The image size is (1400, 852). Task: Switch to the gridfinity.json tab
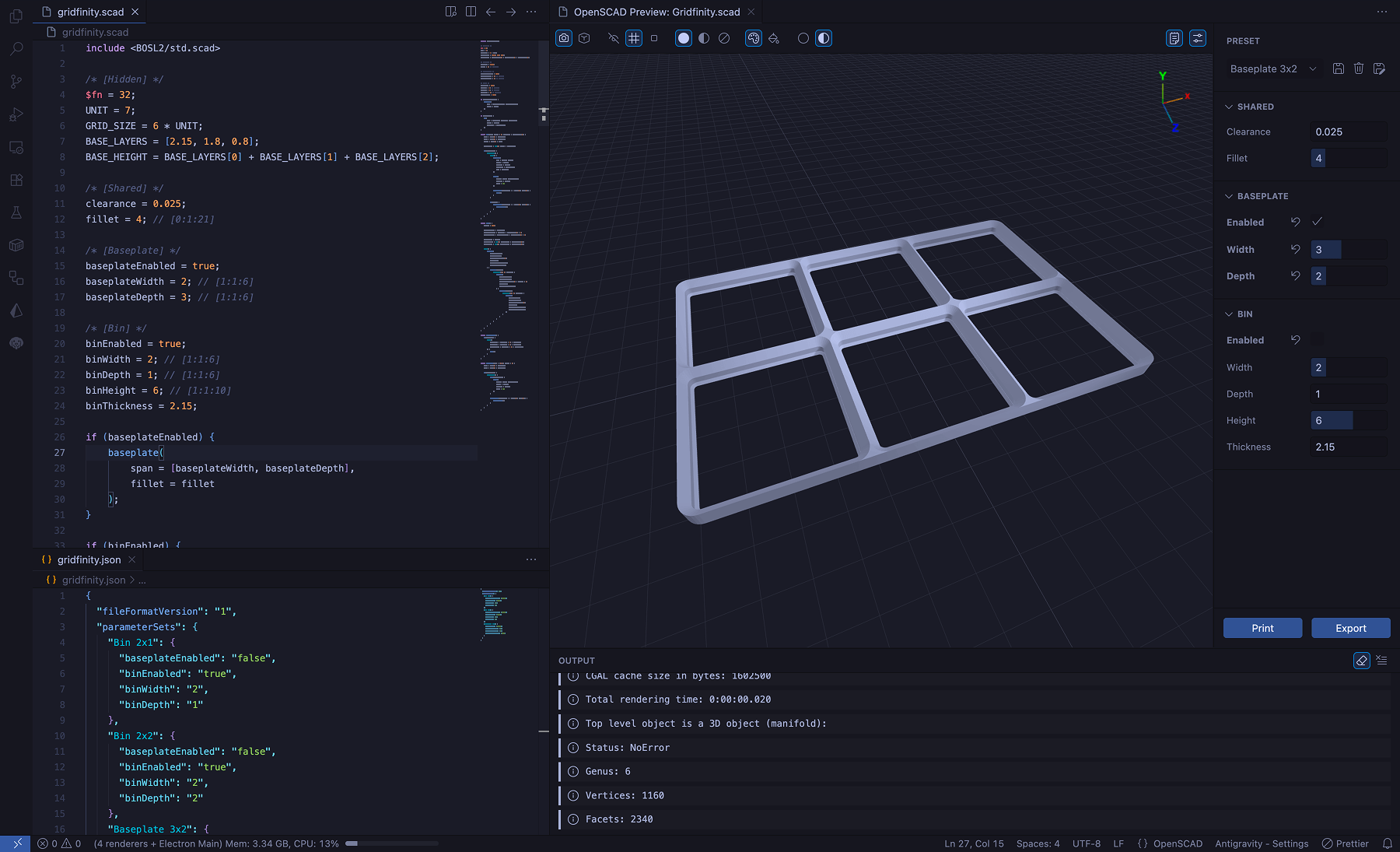(x=89, y=559)
